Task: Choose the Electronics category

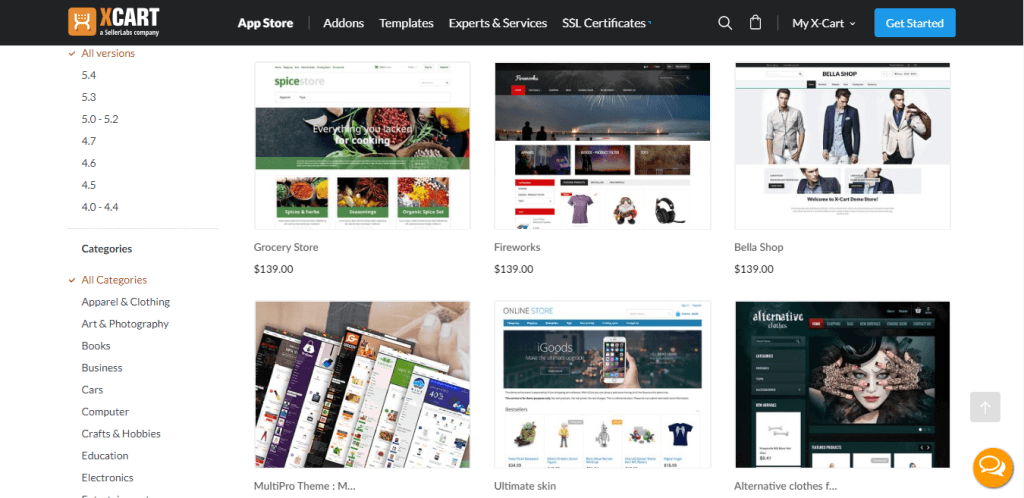Action: tap(107, 478)
